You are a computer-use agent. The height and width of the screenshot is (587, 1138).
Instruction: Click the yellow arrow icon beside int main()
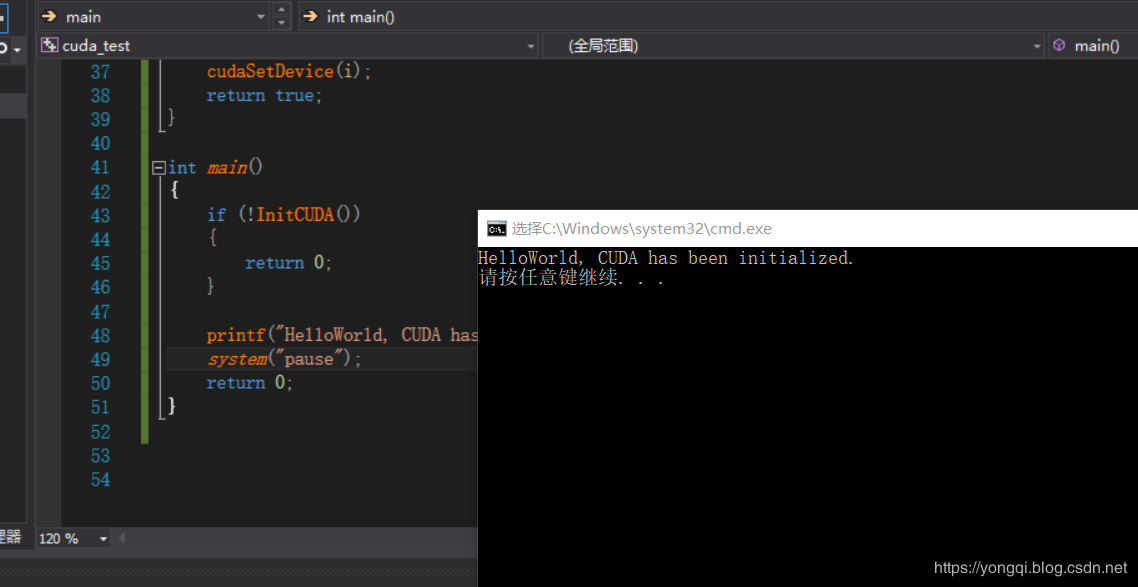[311, 17]
